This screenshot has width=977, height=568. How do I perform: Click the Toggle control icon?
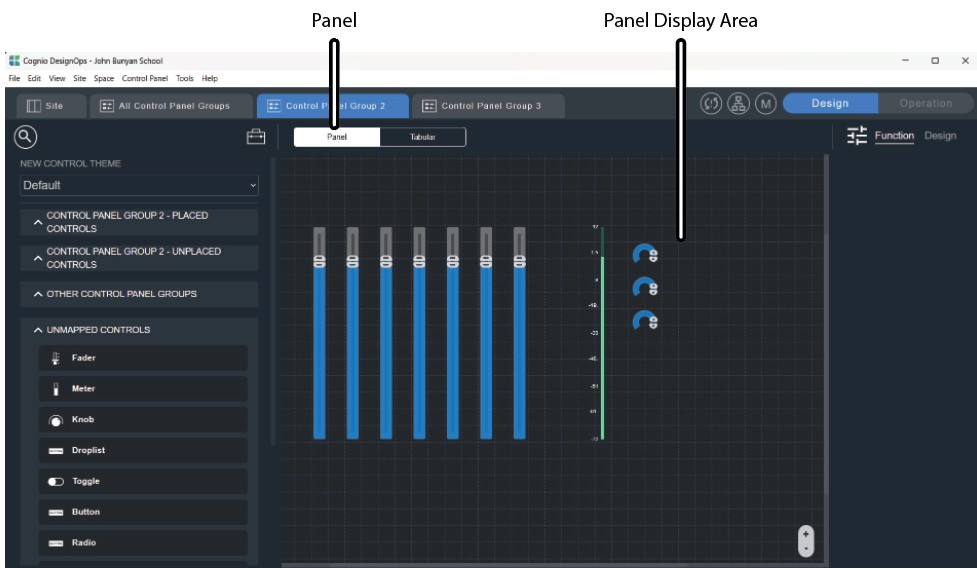click(x=55, y=481)
